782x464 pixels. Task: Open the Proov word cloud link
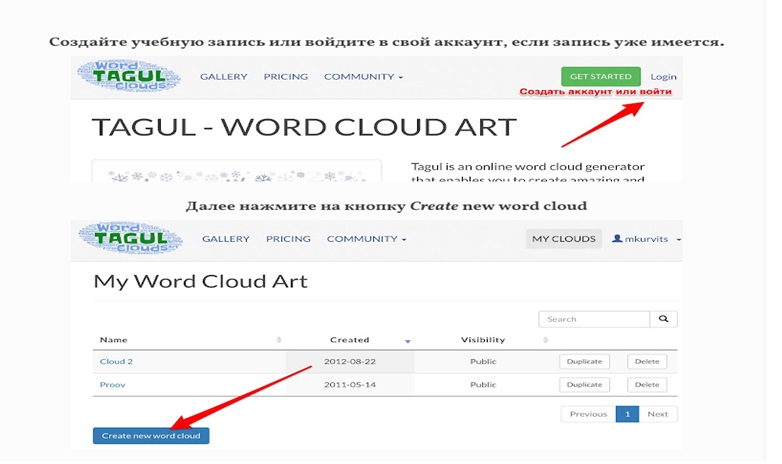click(x=113, y=385)
